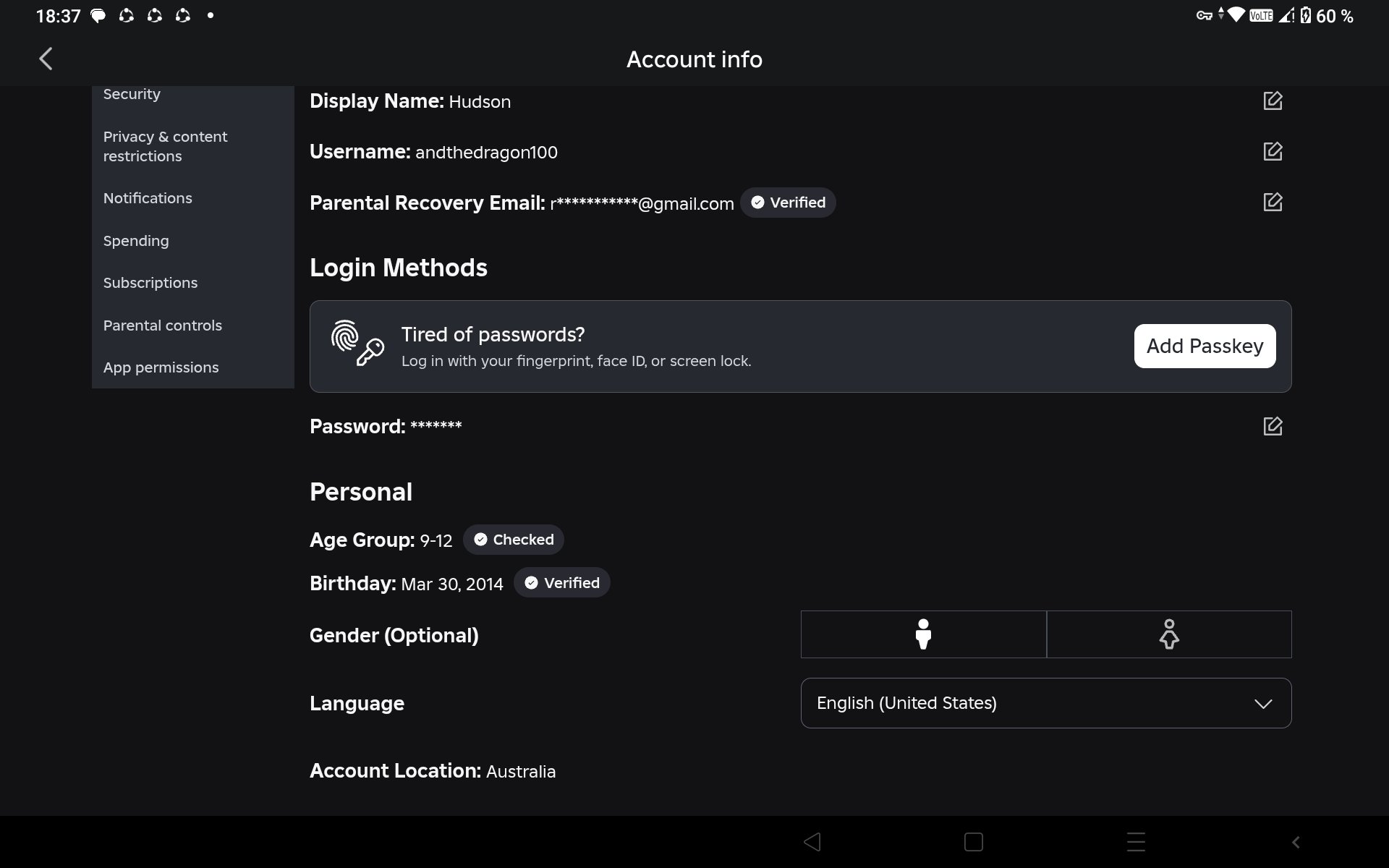1389x868 pixels.
Task: Click the 'Login Methods' heading
Action: (x=399, y=268)
